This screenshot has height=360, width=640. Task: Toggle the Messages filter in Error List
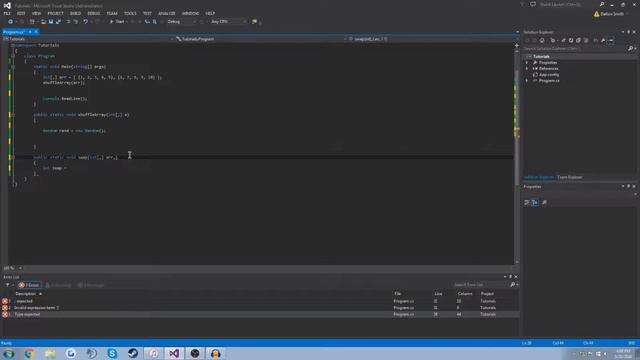91,285
